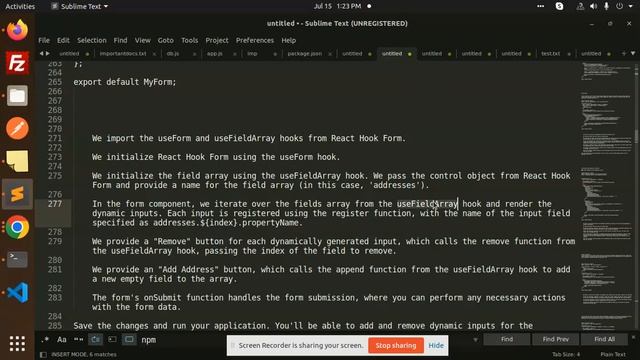Viewport: 640px width, 360px height.
Task: Close the find panel
Action: click(x=633, y=338)
